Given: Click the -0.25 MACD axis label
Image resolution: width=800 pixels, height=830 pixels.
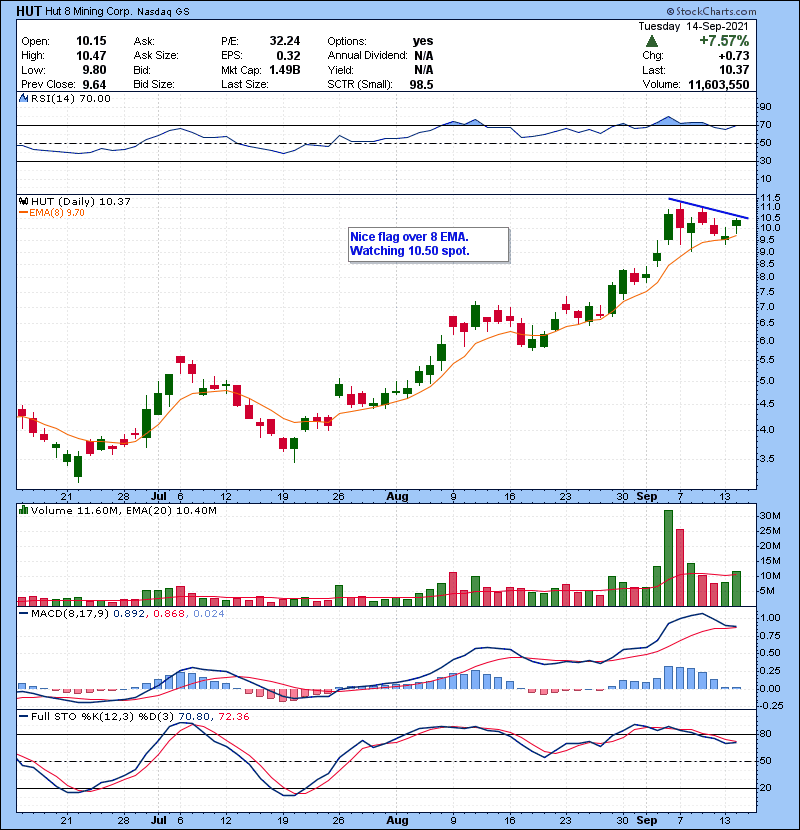Looking at the screenshot, I should coord(770,706).
